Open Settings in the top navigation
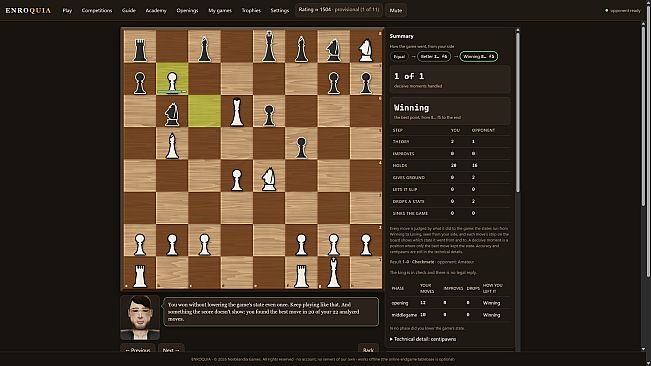 (279, 10)
